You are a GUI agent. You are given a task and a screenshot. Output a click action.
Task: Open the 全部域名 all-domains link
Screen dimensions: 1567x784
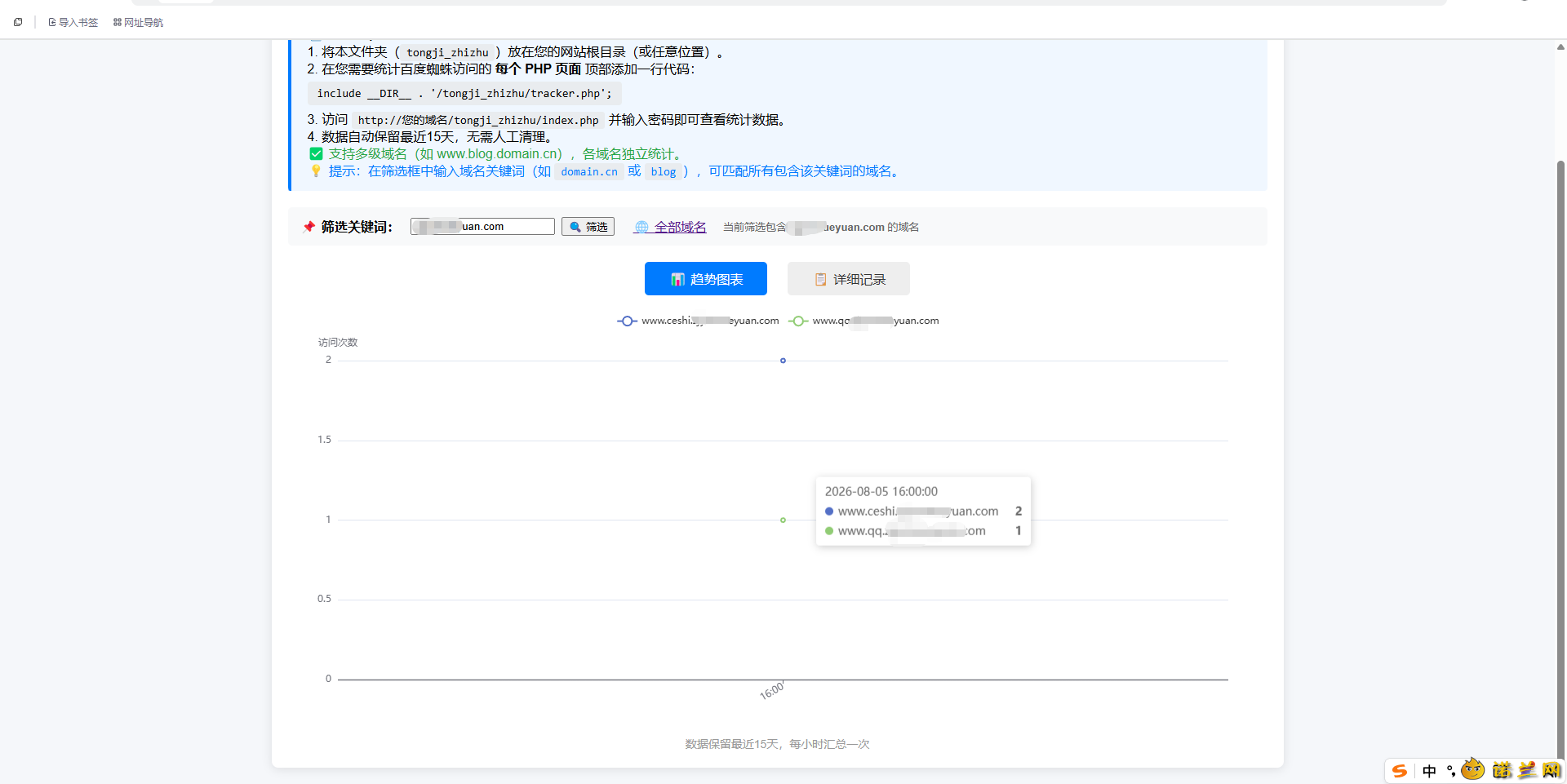point(680,227)
